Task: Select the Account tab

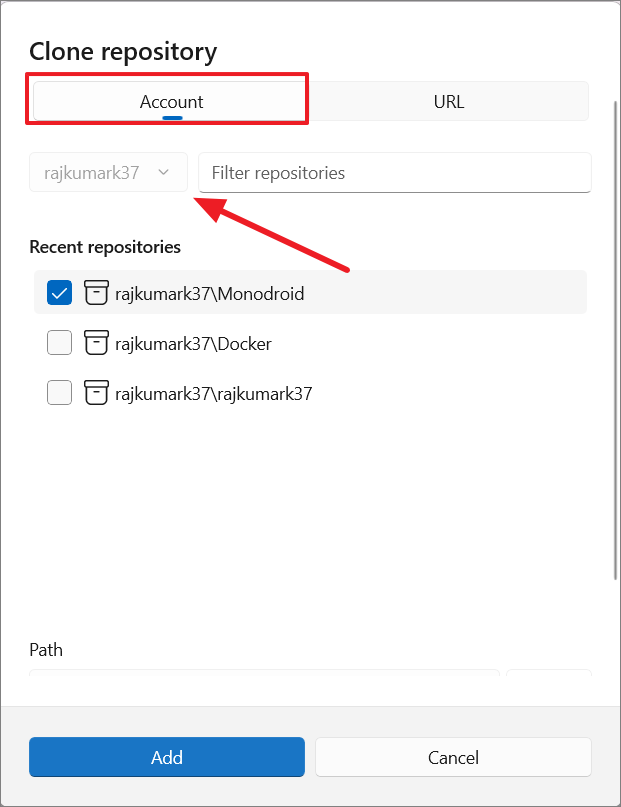Action: (x=171, y=101)
